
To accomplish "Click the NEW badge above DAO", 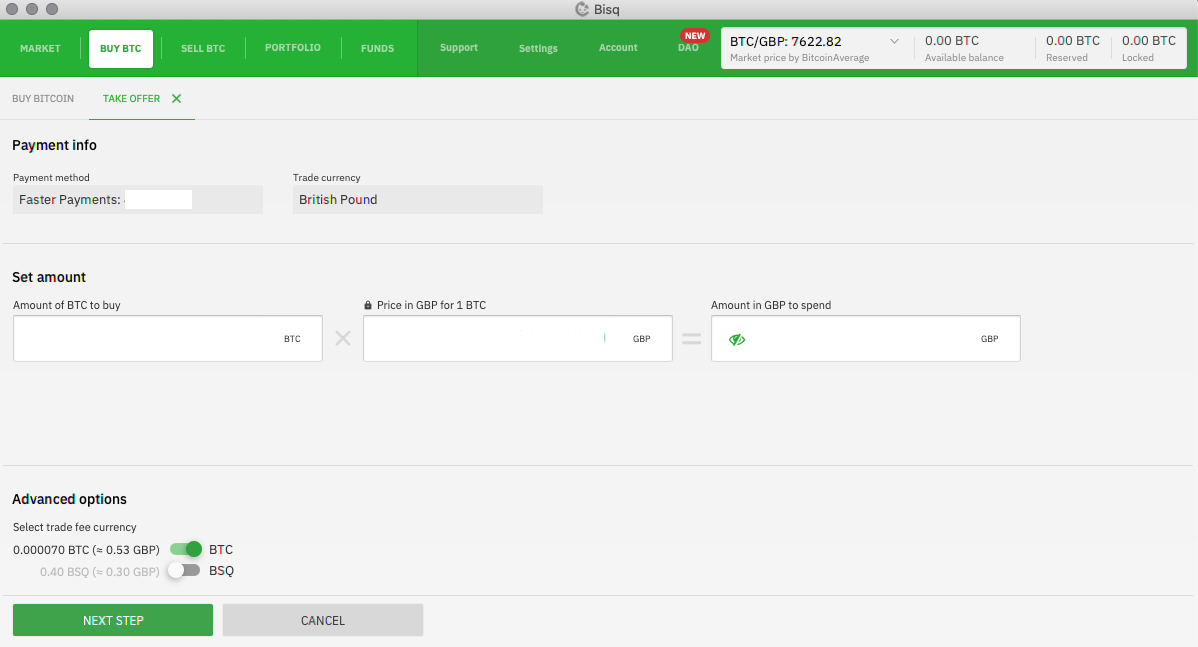I will coord(695,36).
